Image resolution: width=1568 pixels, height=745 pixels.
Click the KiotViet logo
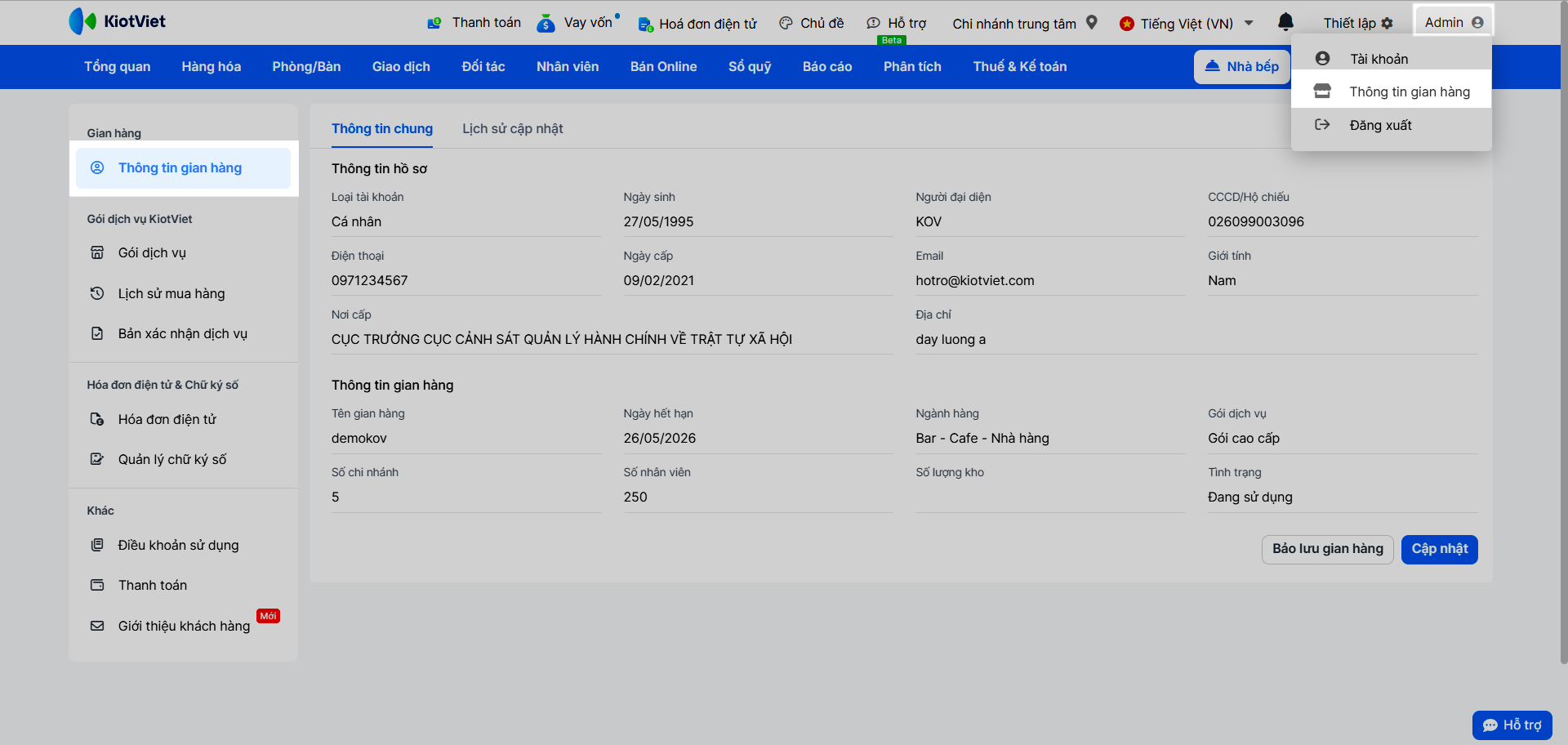pyautogui.click(x=117, y=21)
